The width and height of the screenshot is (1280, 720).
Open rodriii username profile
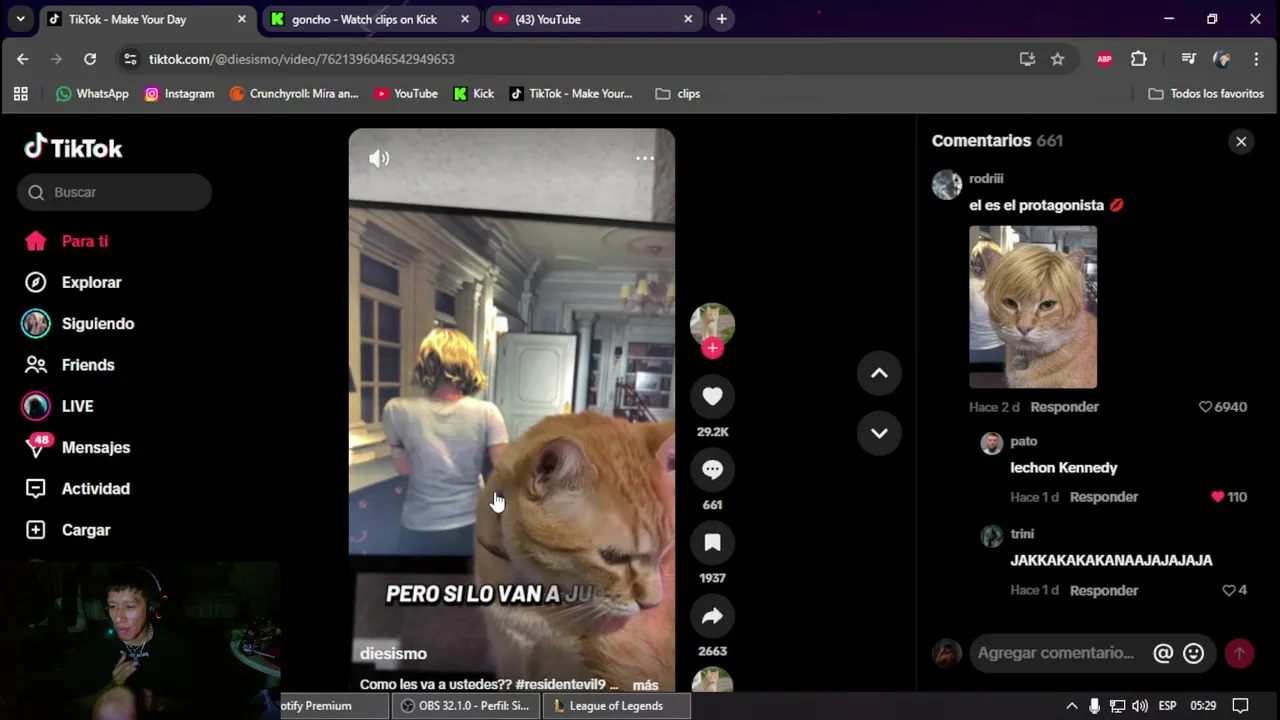(986, 179)
